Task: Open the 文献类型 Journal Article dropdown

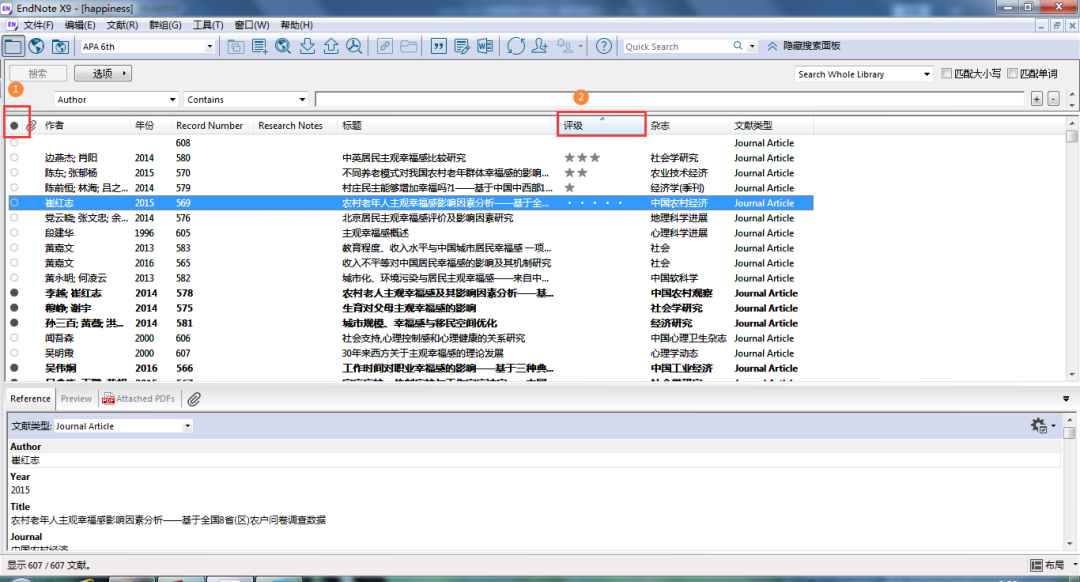Action: (x=187, y=426)
